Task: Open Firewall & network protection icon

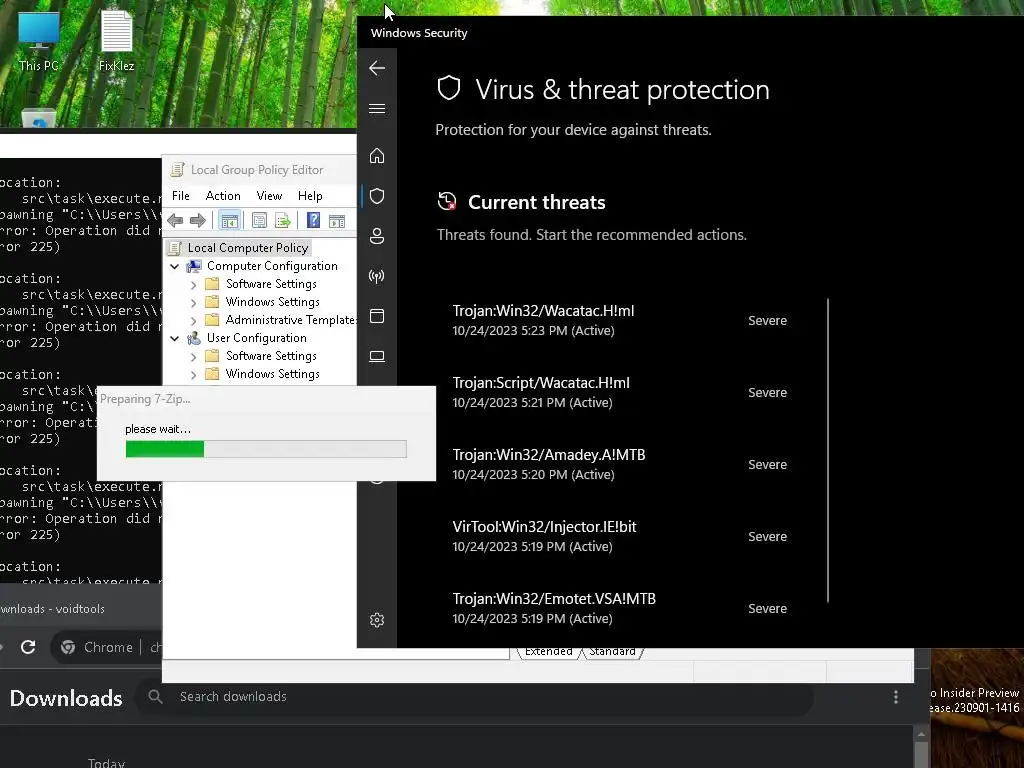Action: [x=377, y=276]
